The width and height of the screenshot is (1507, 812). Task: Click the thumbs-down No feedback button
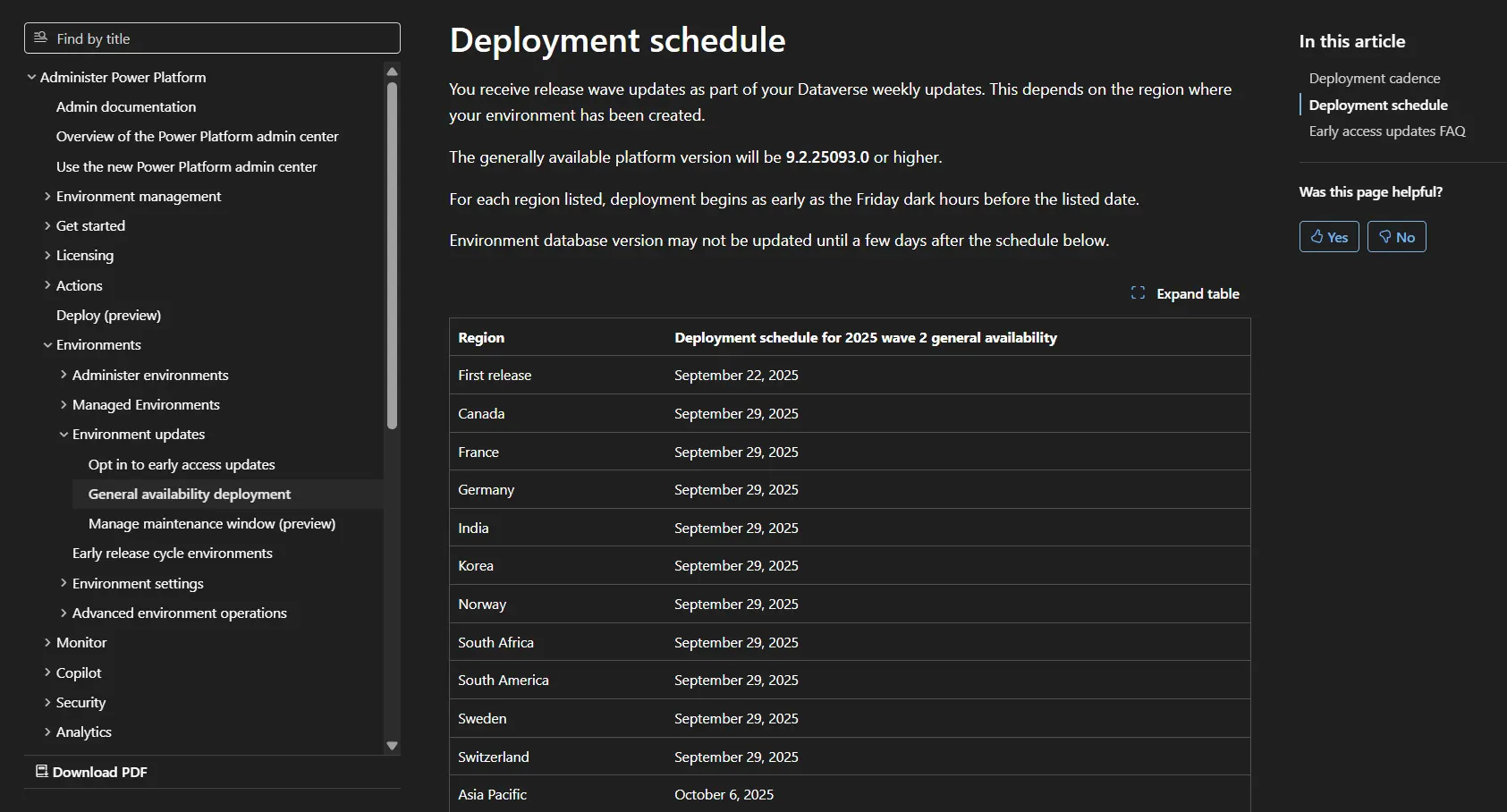point(1396,237)
